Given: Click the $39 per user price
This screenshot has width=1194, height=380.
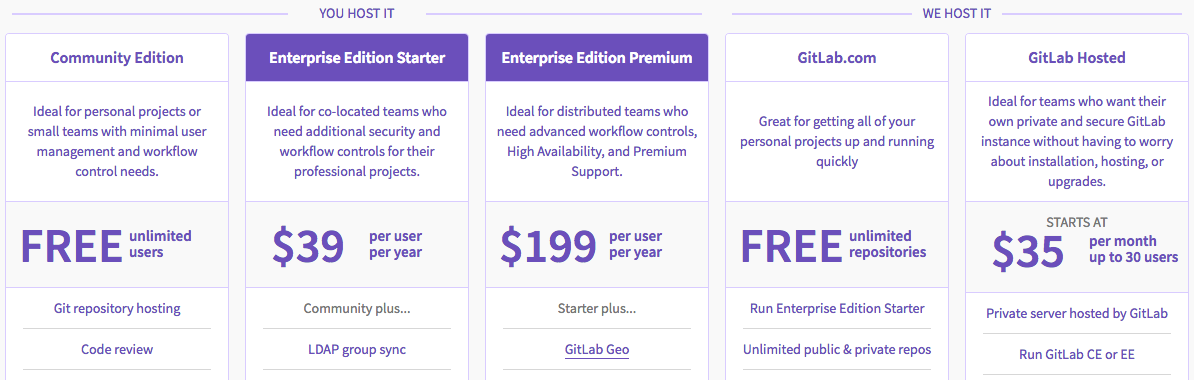Looking at the screenshot, I should 346,245.
